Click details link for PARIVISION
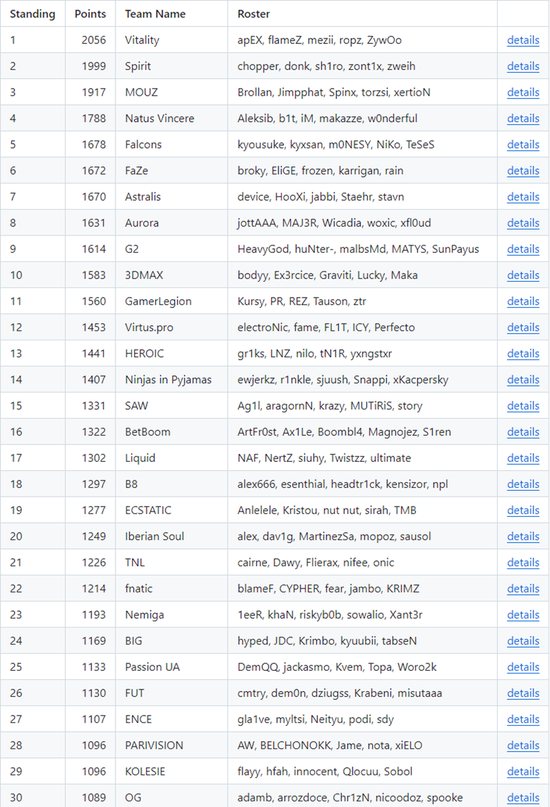This screenshot has height=807, width=550. (523, 746)
